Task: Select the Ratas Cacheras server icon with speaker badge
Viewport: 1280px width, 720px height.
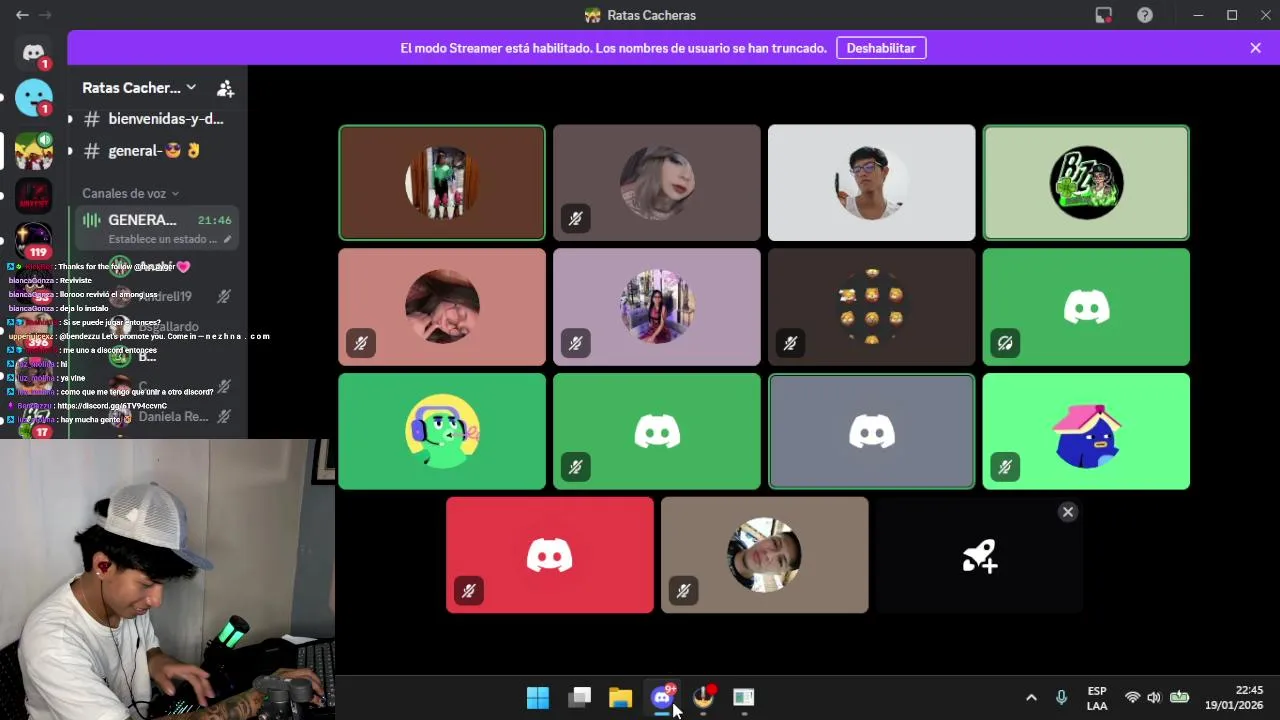Action: [33, 150]
